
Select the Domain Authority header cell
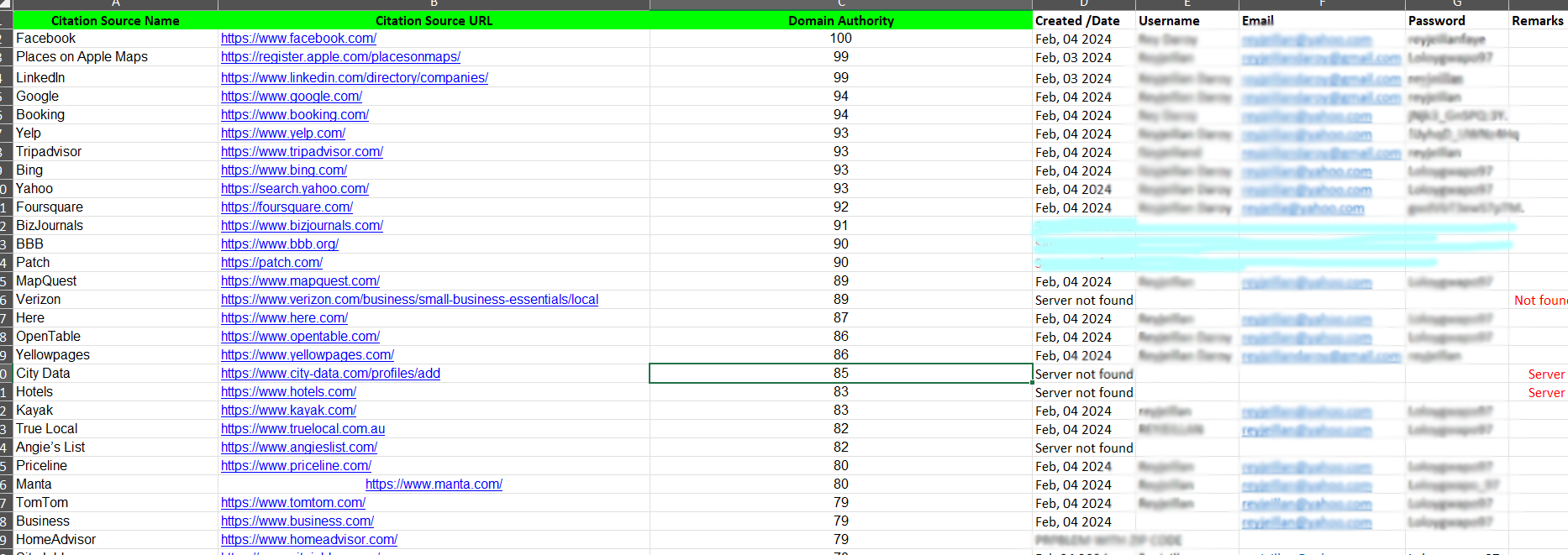pos(841,20)
